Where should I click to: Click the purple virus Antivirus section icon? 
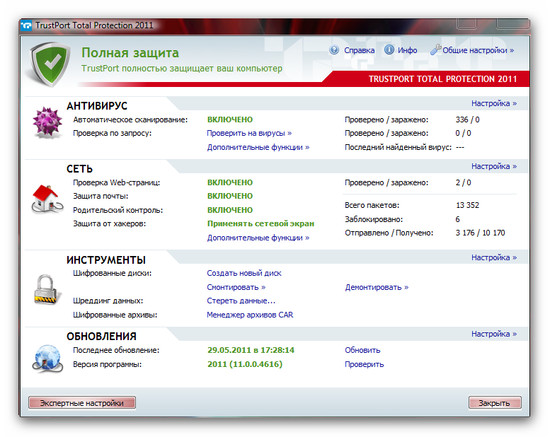pos(47,122)
